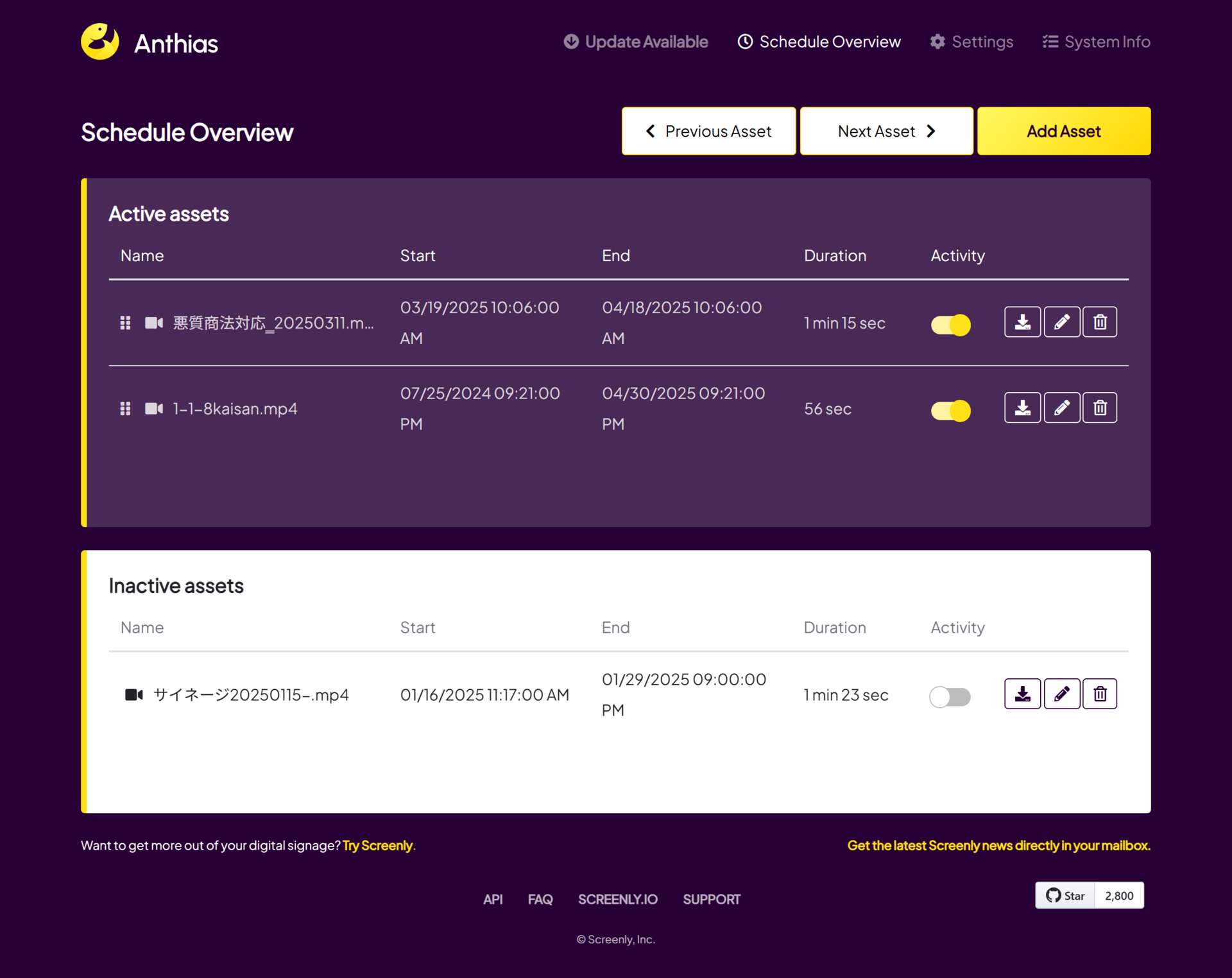Delete the 1-1-8kaisan.mp4 asset
Screen dimensions: 1232x978
pos(1099,407)
